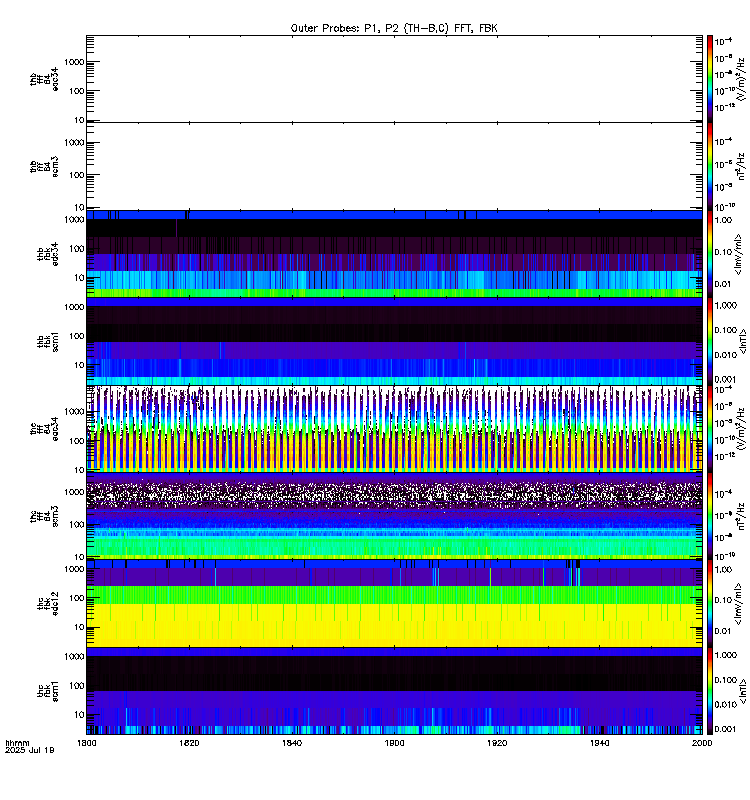Click the 100 y-axis tick of thb fff scm3
This screenshot has width=750, height=800.
[77, 175]
